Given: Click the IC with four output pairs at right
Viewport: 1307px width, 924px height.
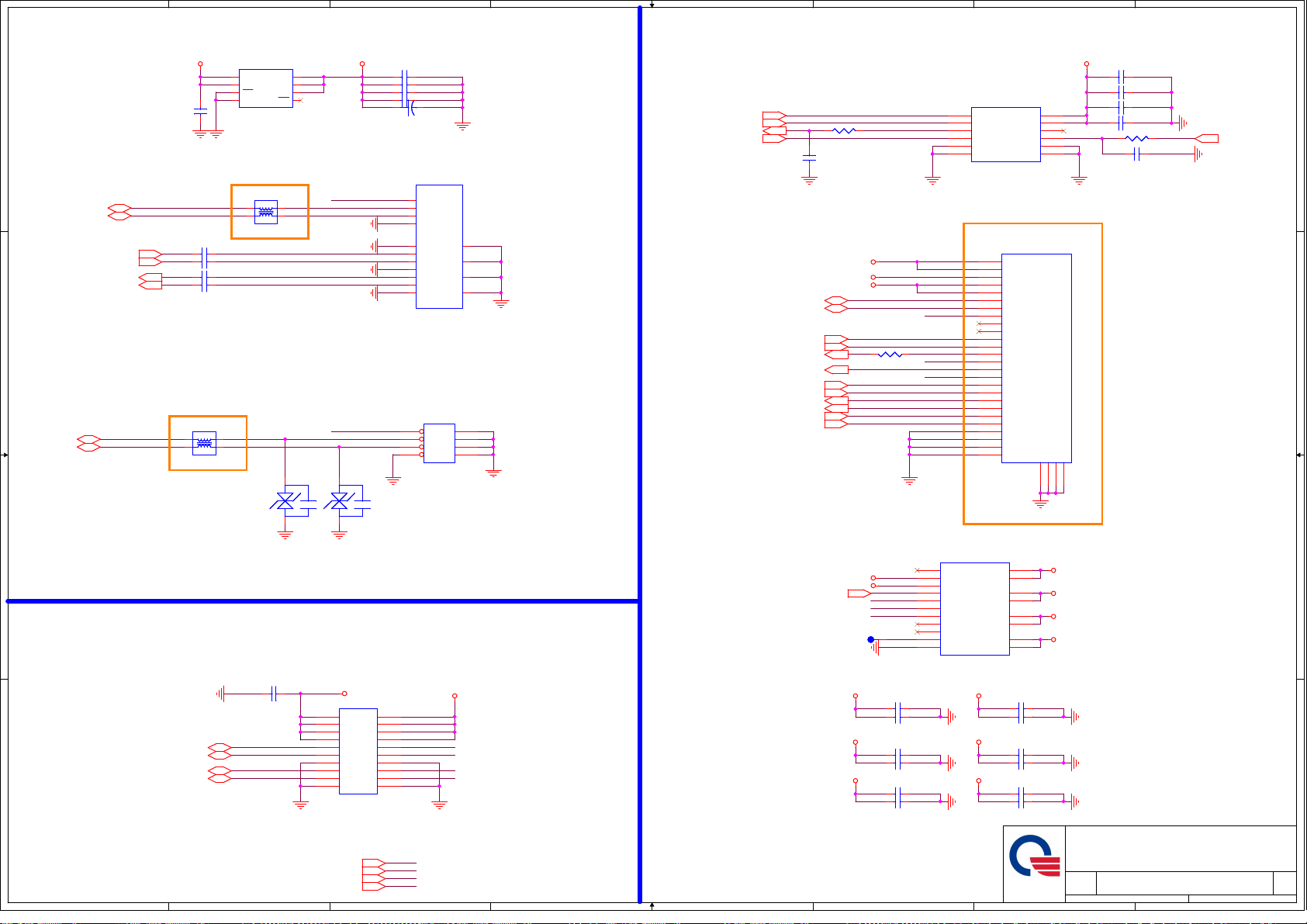Looking at the screenshot, I should click(974, 609).
